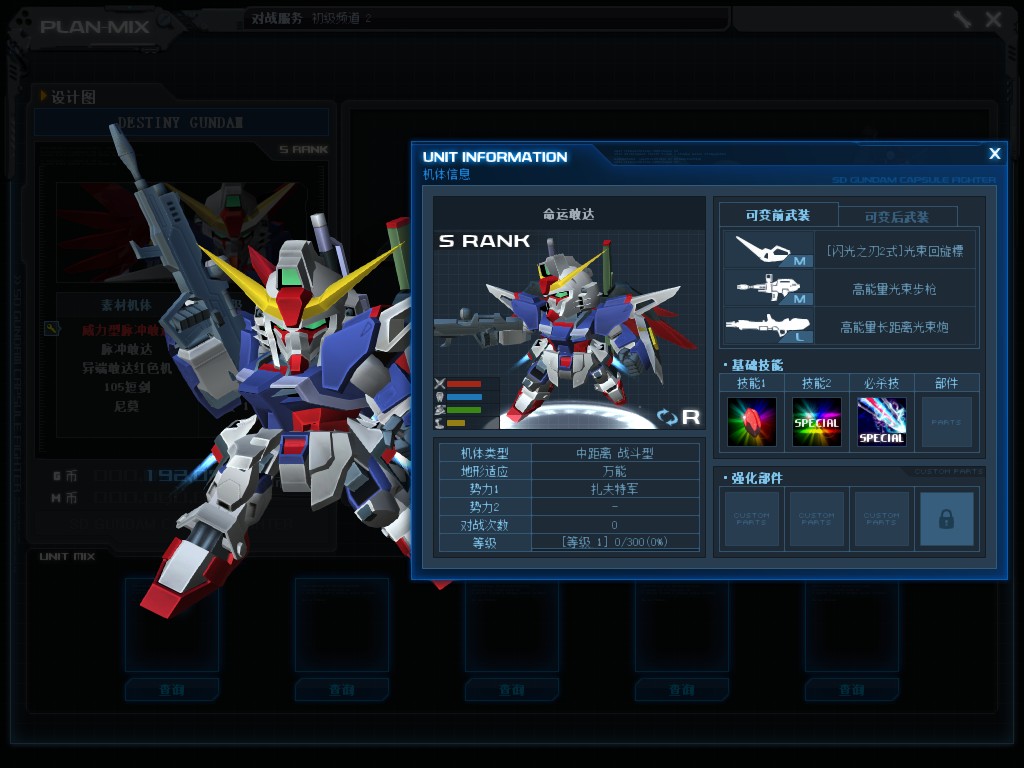Click the second 查询 button under Unit Mix

click(x=342, y=690)
